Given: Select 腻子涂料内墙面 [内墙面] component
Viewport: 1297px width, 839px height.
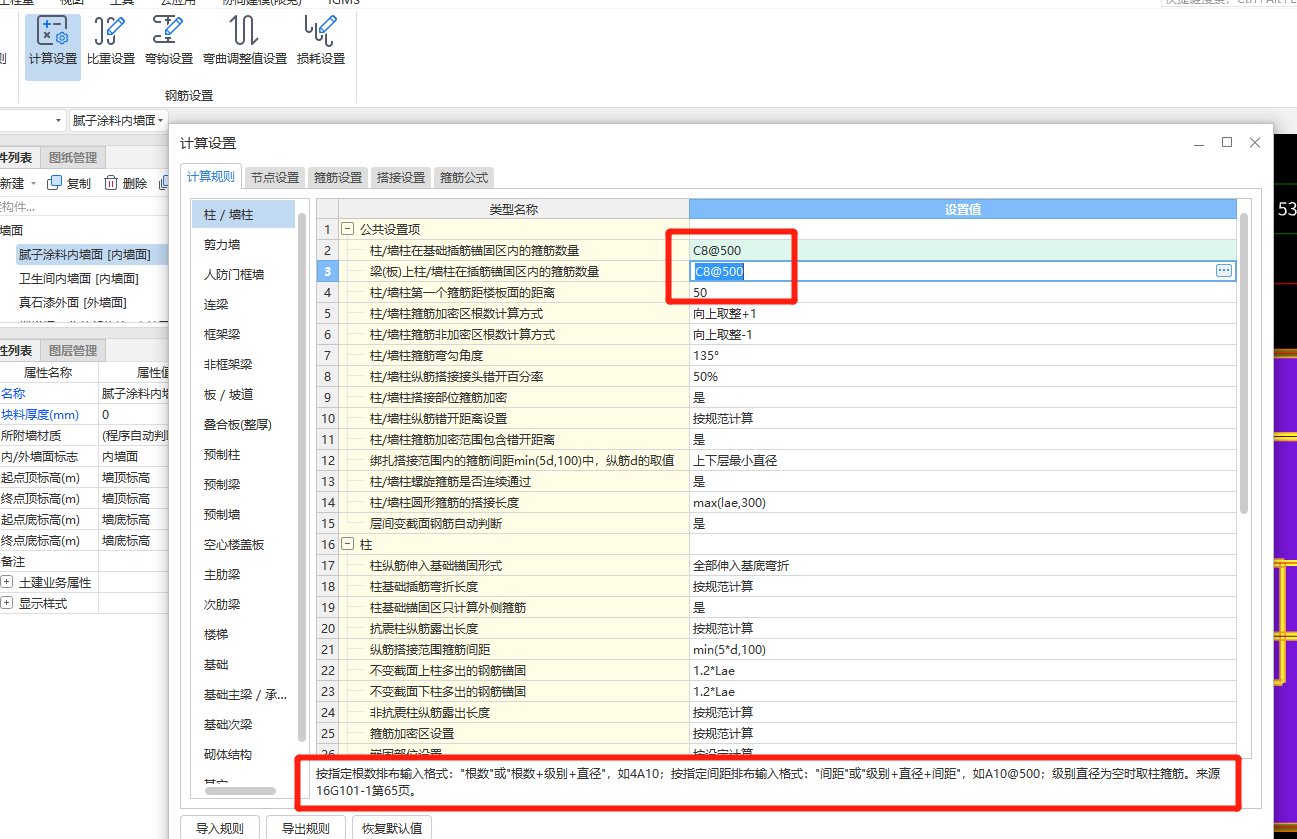Looking at the screenshot, I should [x=85, y=255].
